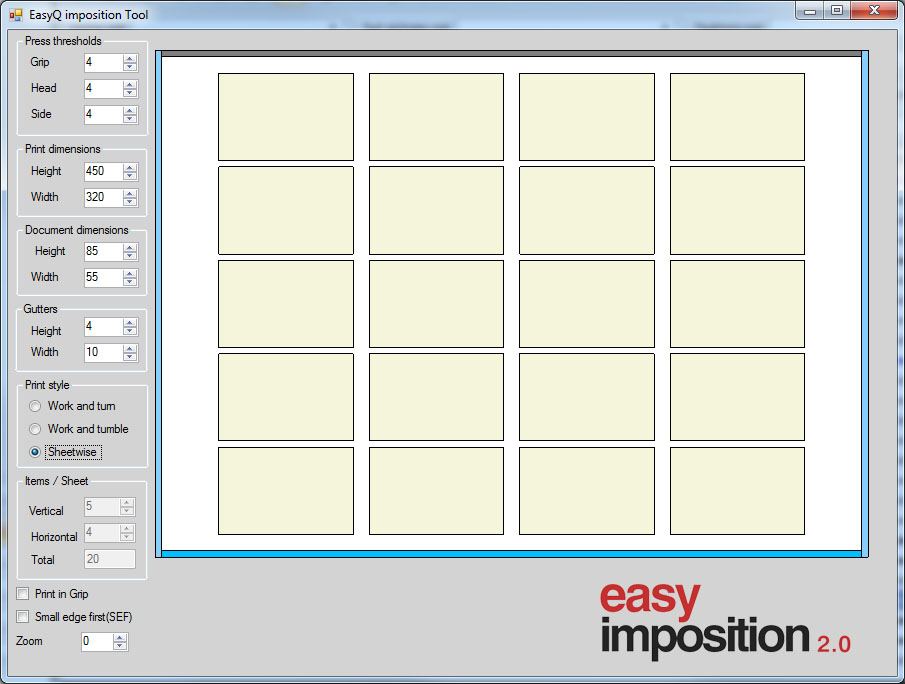905x684 pixels.
Task: Click the Vertical items field showing 5
Action: (x=102, y=507)
